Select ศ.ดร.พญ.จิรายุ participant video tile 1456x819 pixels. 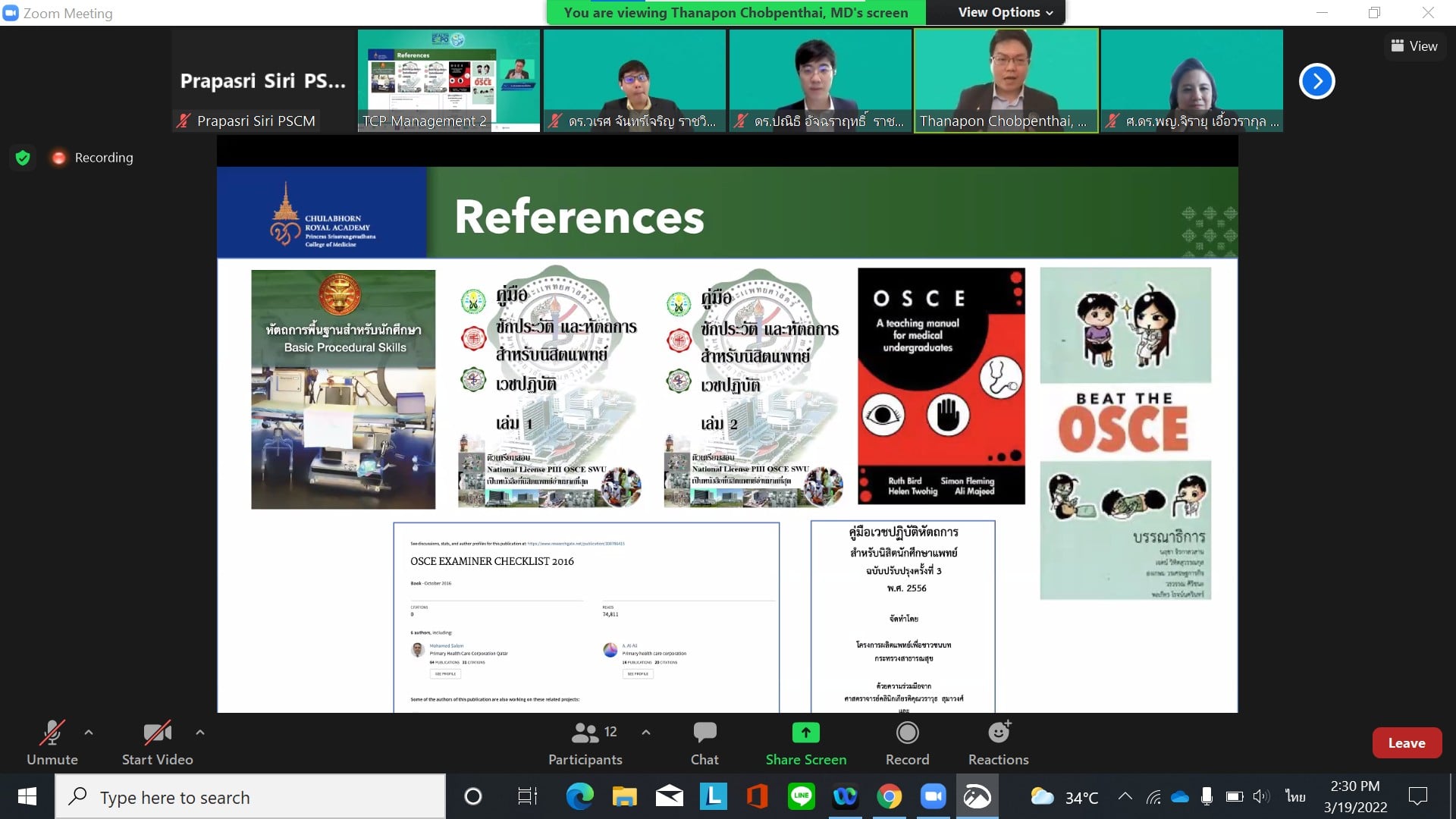tap(1192, 81)
